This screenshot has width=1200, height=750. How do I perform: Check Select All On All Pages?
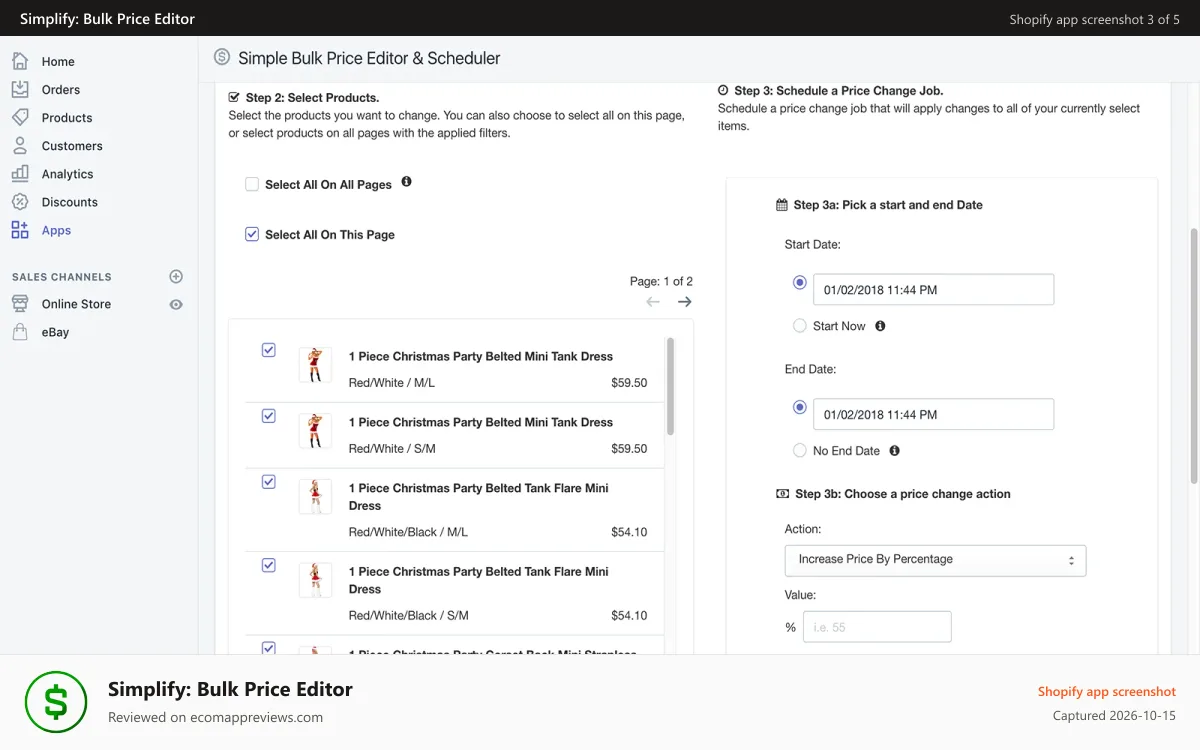pos(252,184)
